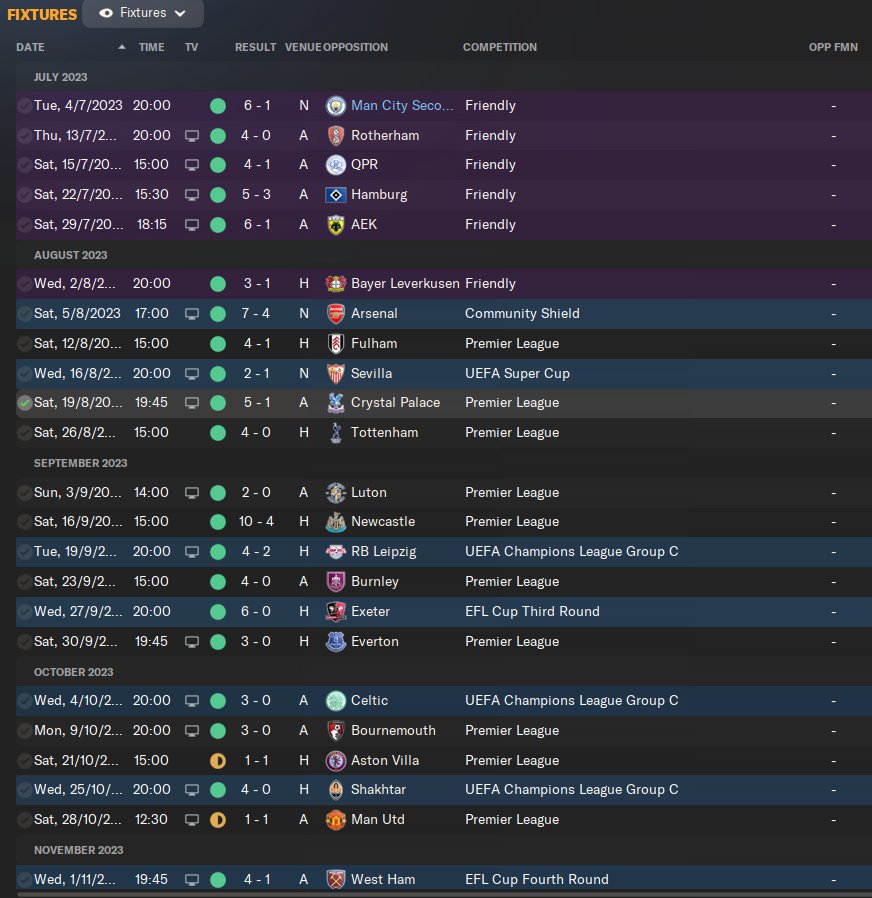Sort by the Competition column header

click(500, 47)
